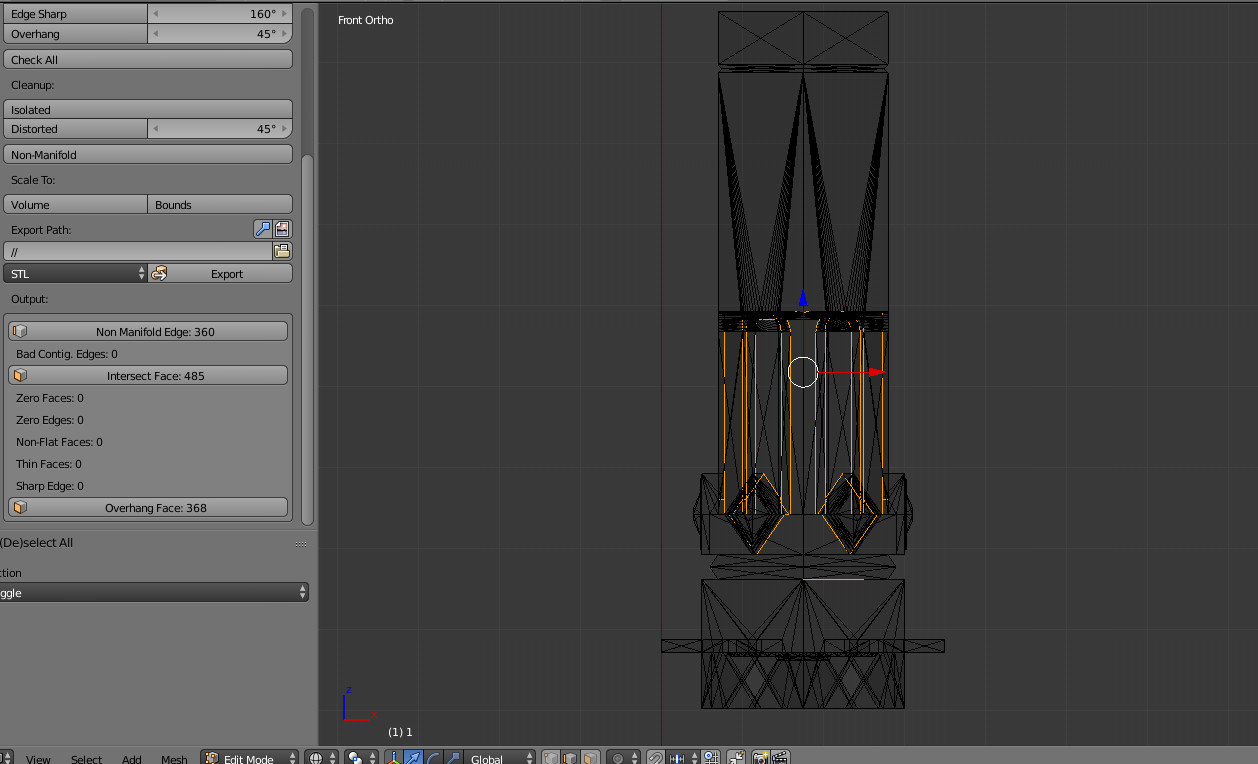Switch to face select mode
Screen dimensions: 1258x764
[590, 759]
